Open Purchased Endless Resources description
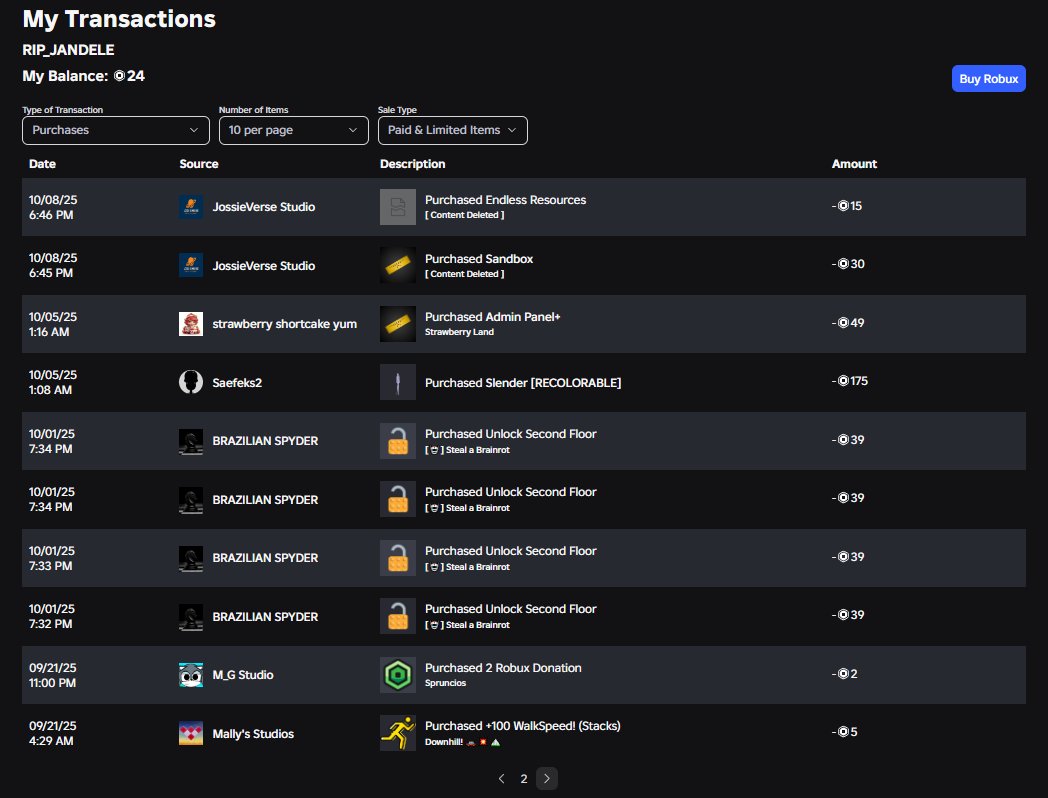 pos(505,200)
